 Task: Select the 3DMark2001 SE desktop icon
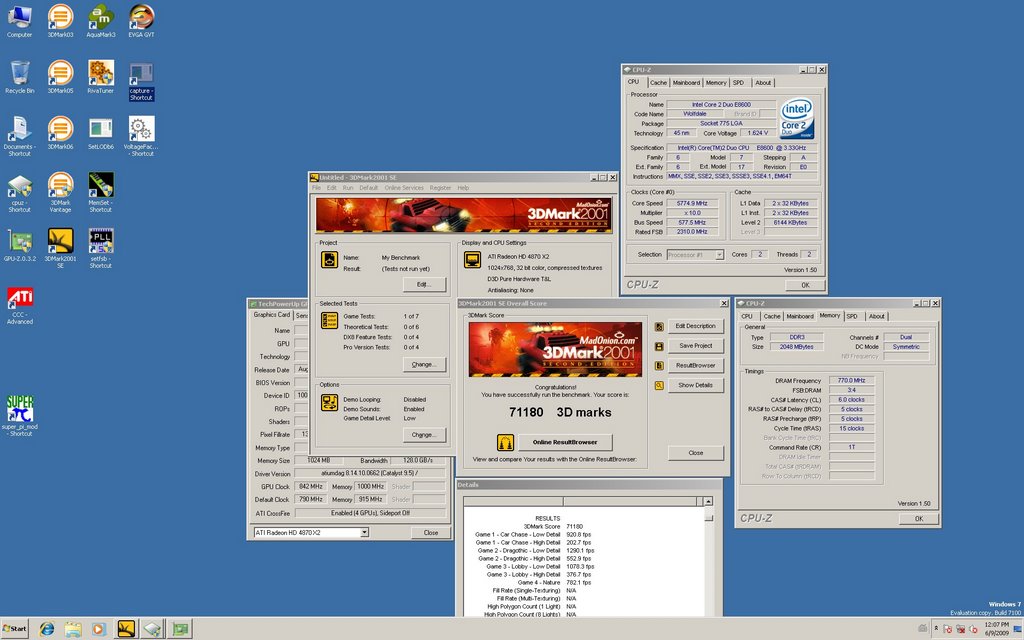(x=60, y=248)
